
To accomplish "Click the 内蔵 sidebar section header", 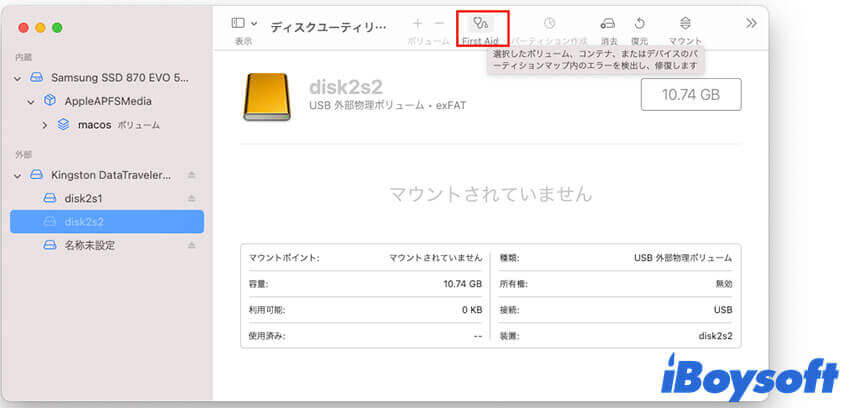I will click(x=23, y=57).
